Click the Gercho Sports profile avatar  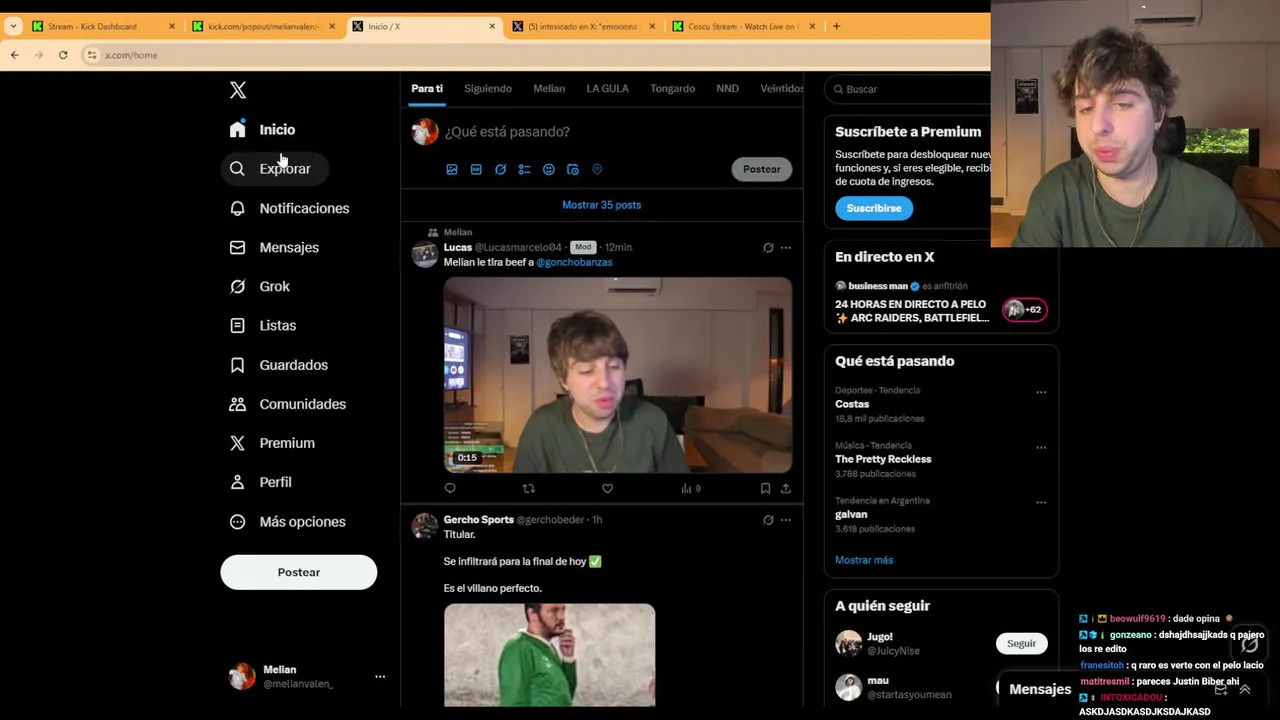[425, 526]
